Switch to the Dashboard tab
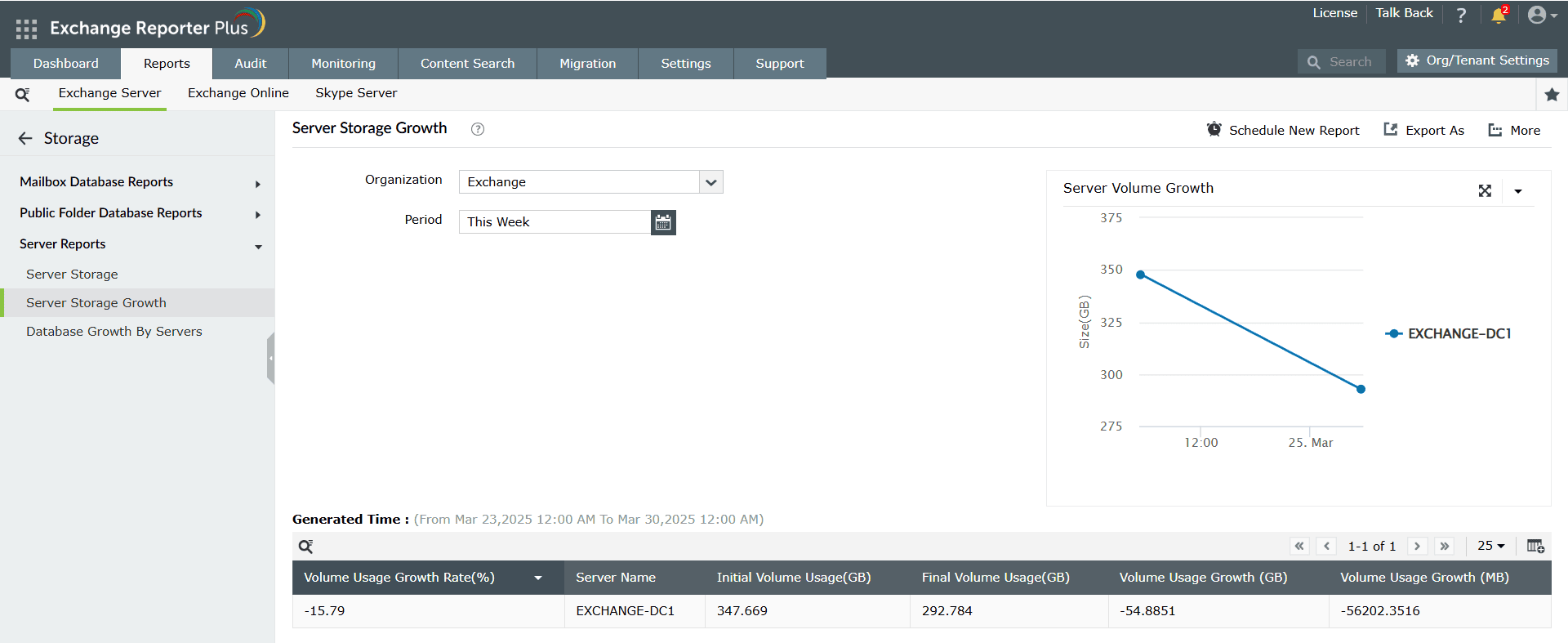This screenshot has height=643, width=1568. [x=66, y=64]
